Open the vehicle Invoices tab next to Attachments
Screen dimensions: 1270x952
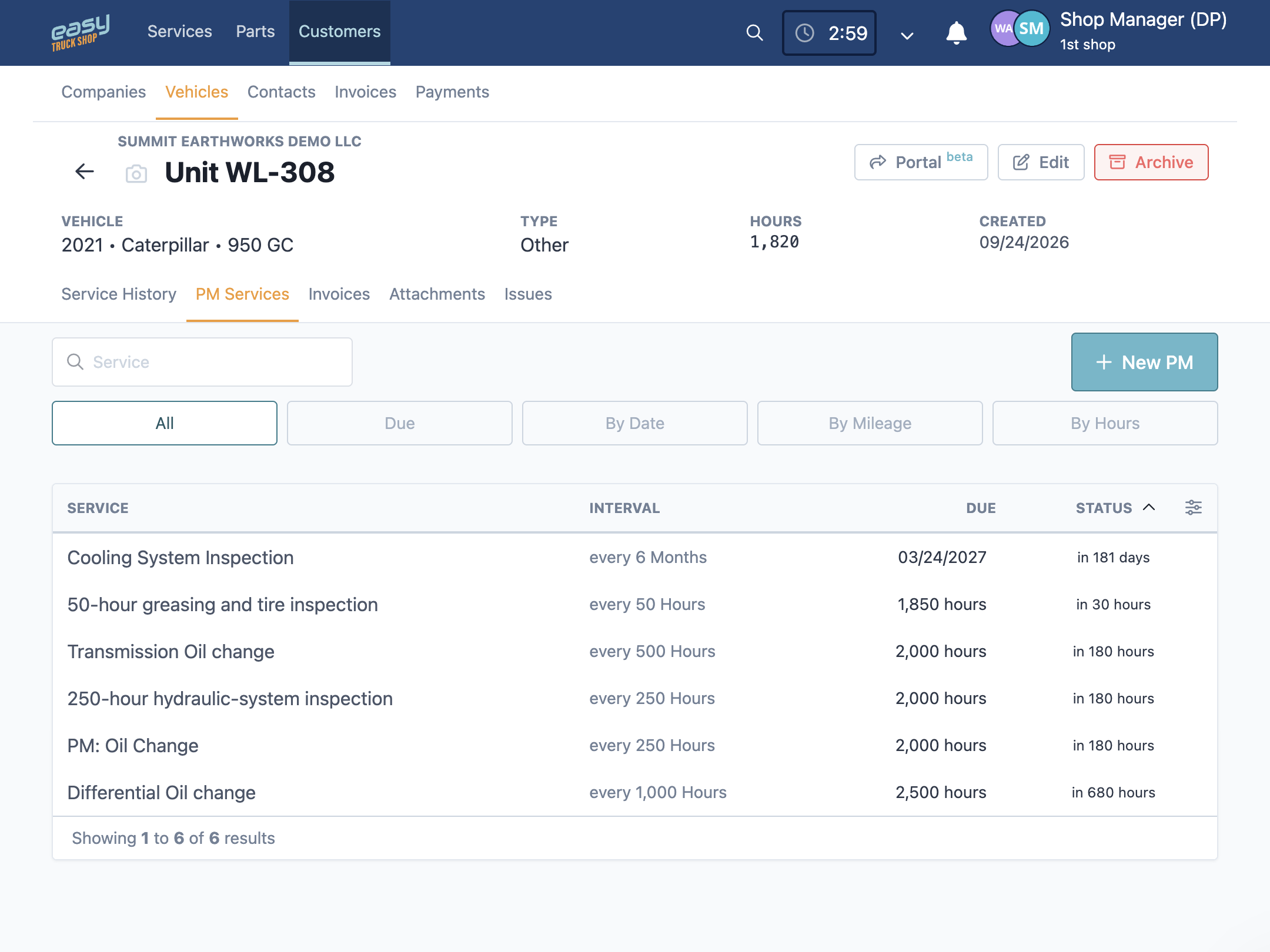(x=339, y=294)
